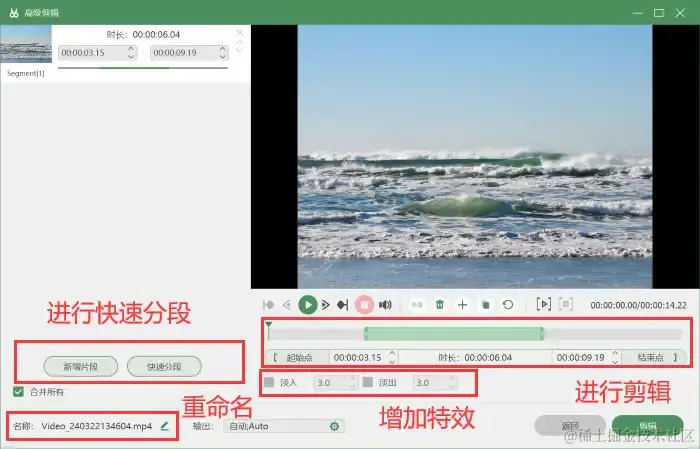Click the left handle of green selection
This screenshot has height=449, width=700.
point(366,334)
